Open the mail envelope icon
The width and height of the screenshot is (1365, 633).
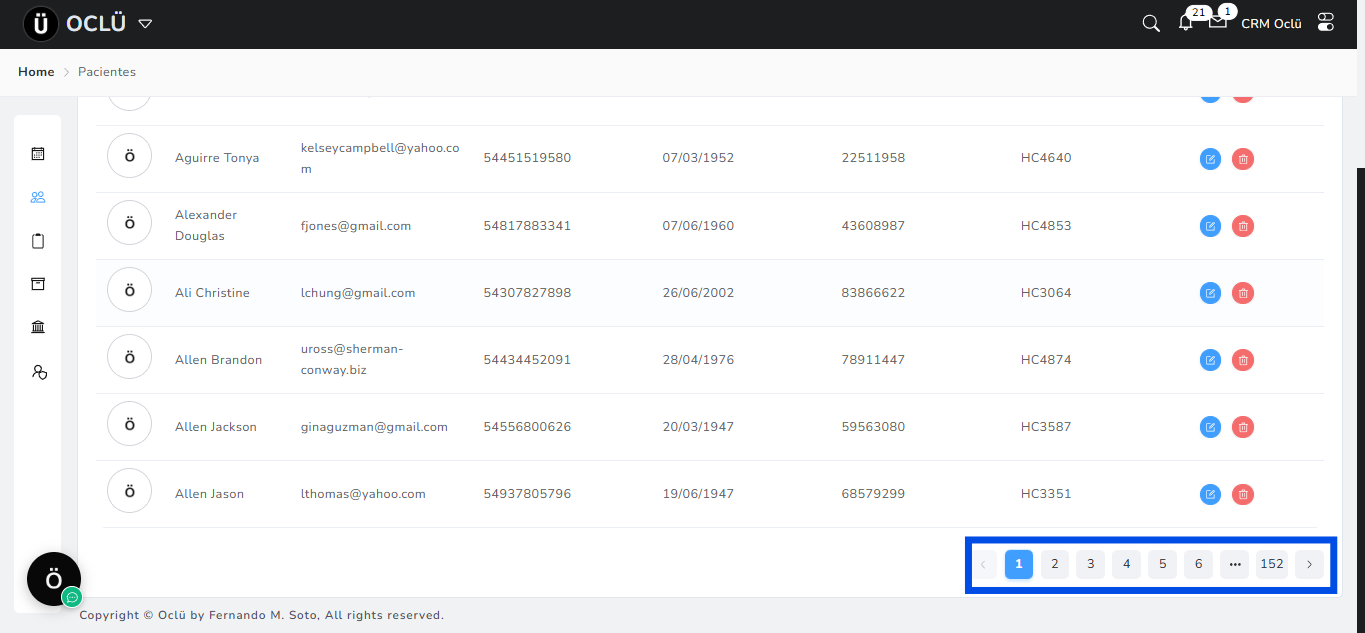coord(1218,22)
